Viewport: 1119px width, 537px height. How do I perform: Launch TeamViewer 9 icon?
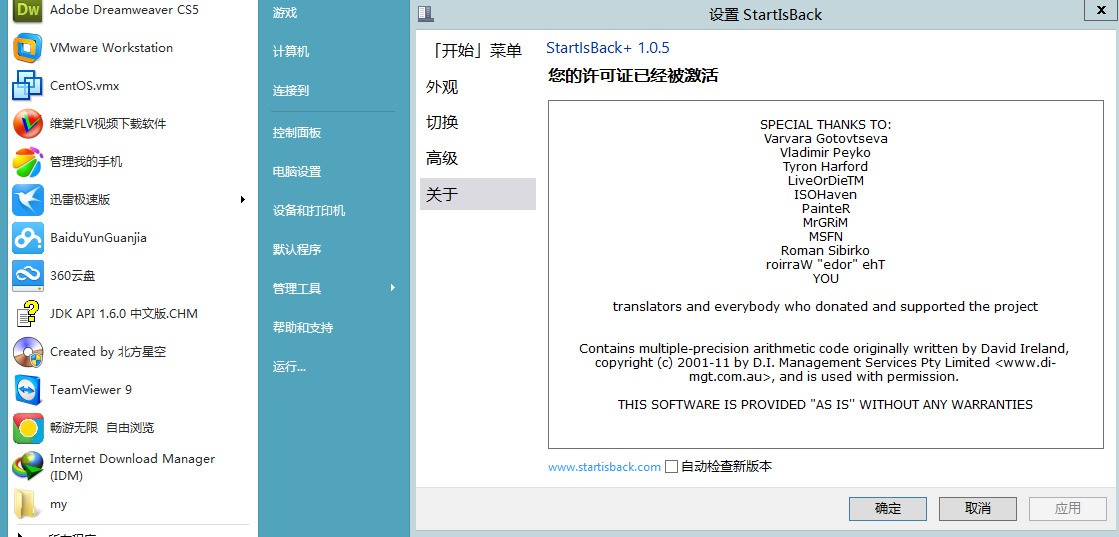click(28, 389)
